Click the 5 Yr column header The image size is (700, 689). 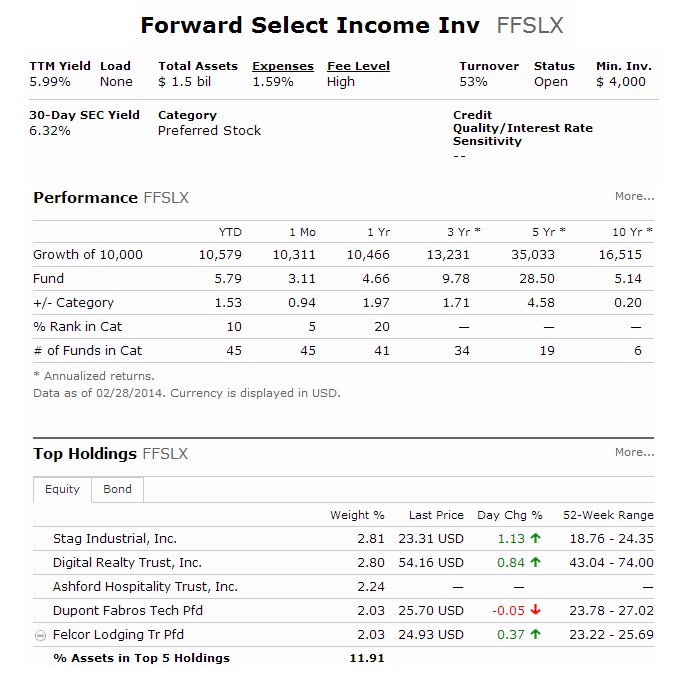[549, 232]
